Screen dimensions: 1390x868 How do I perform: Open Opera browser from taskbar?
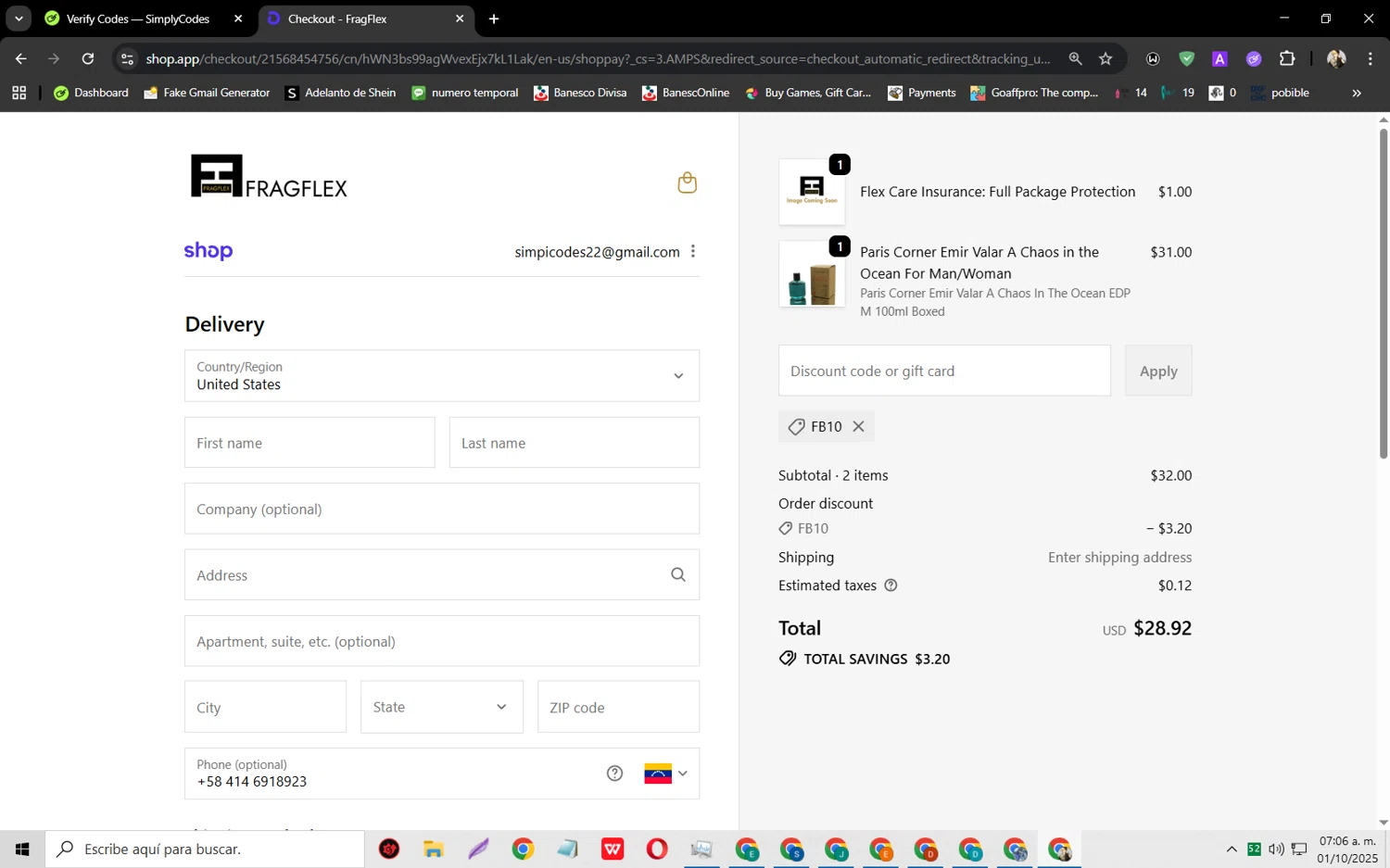coord(657,849)
